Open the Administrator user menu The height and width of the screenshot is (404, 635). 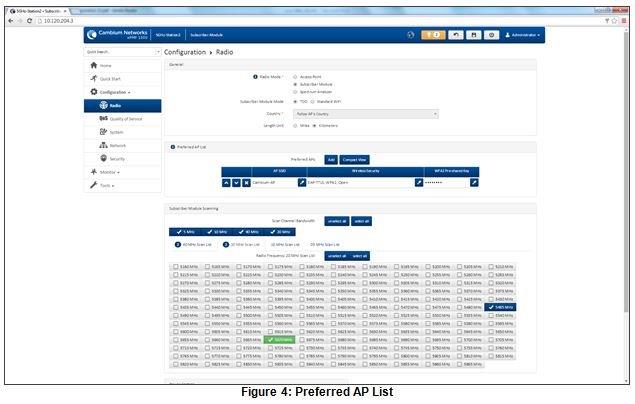pyautogui.click(x=523, y=35)
